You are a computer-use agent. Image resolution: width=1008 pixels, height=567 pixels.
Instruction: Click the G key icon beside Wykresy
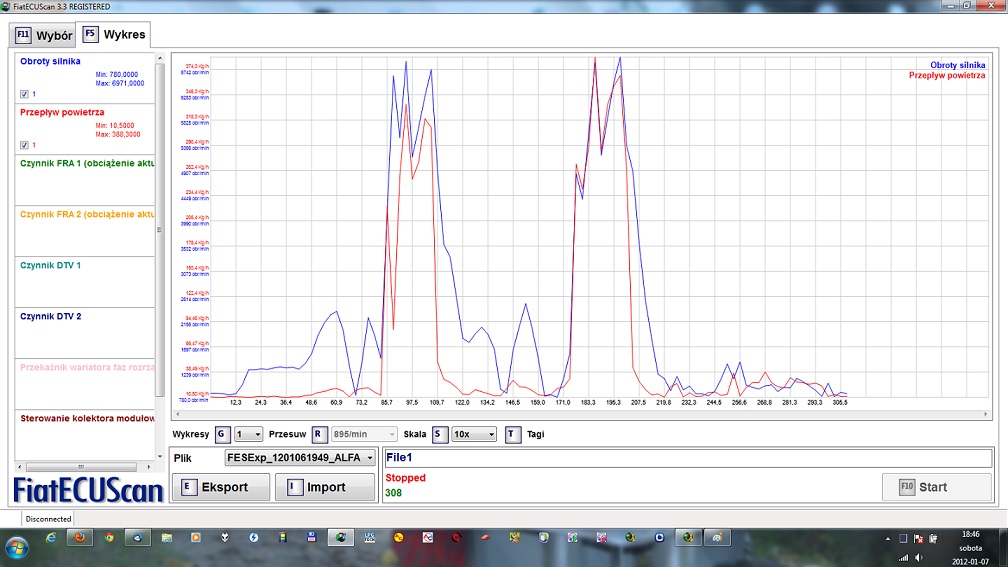tap(222, 435)
